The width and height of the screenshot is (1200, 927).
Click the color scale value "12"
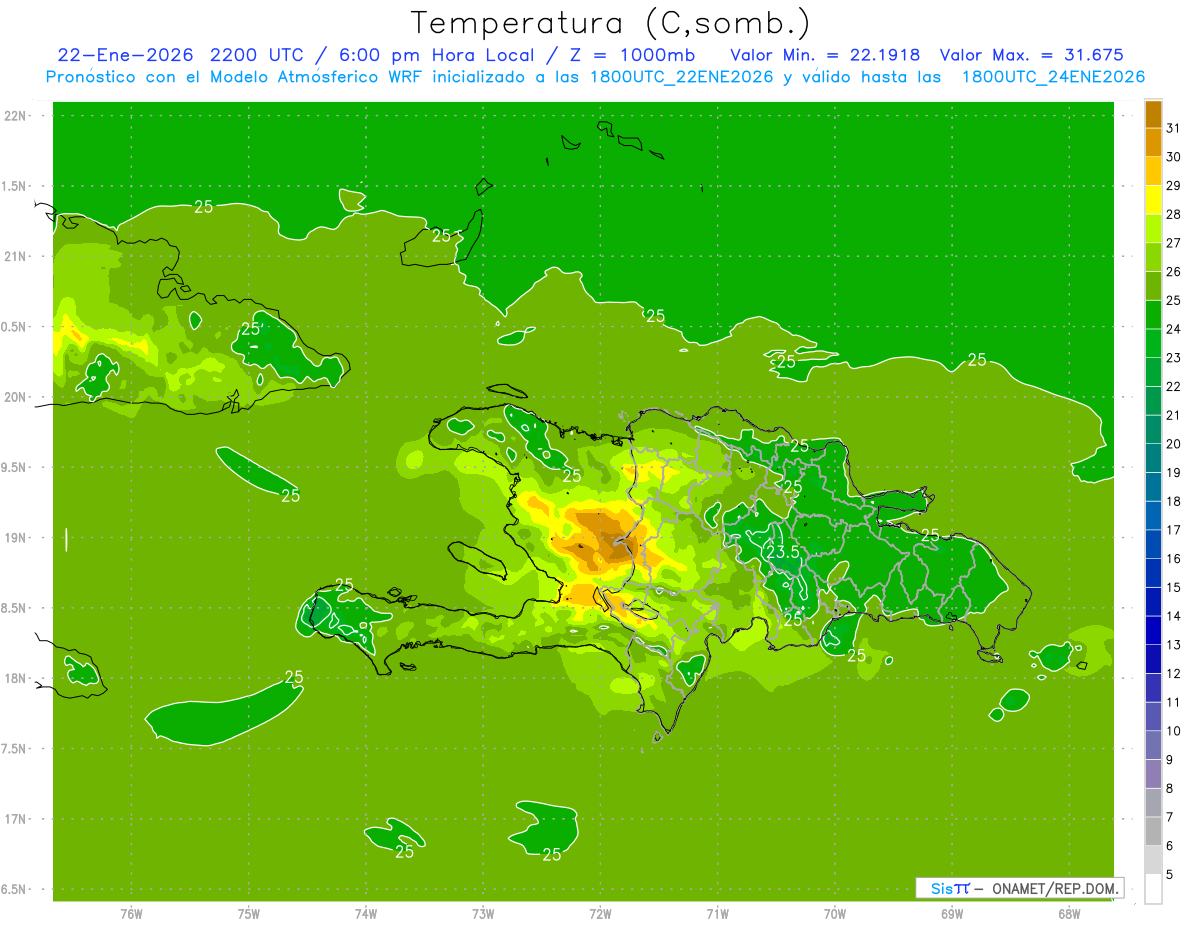pyautogui.click(x=1174, y=674)
